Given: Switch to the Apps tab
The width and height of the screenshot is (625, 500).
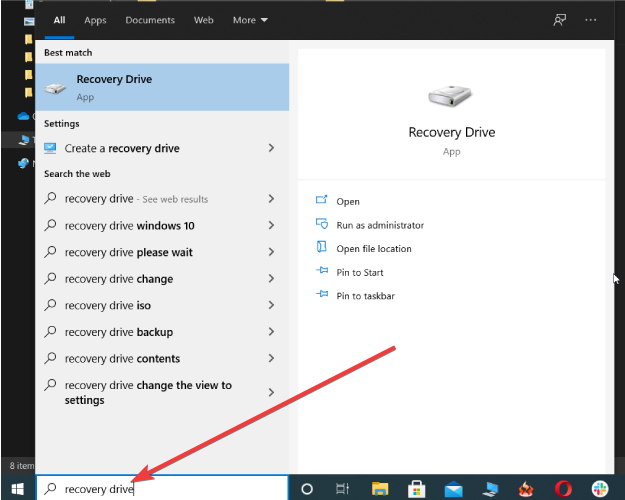Looking at the screenshot, I should (x=95, y=20).
